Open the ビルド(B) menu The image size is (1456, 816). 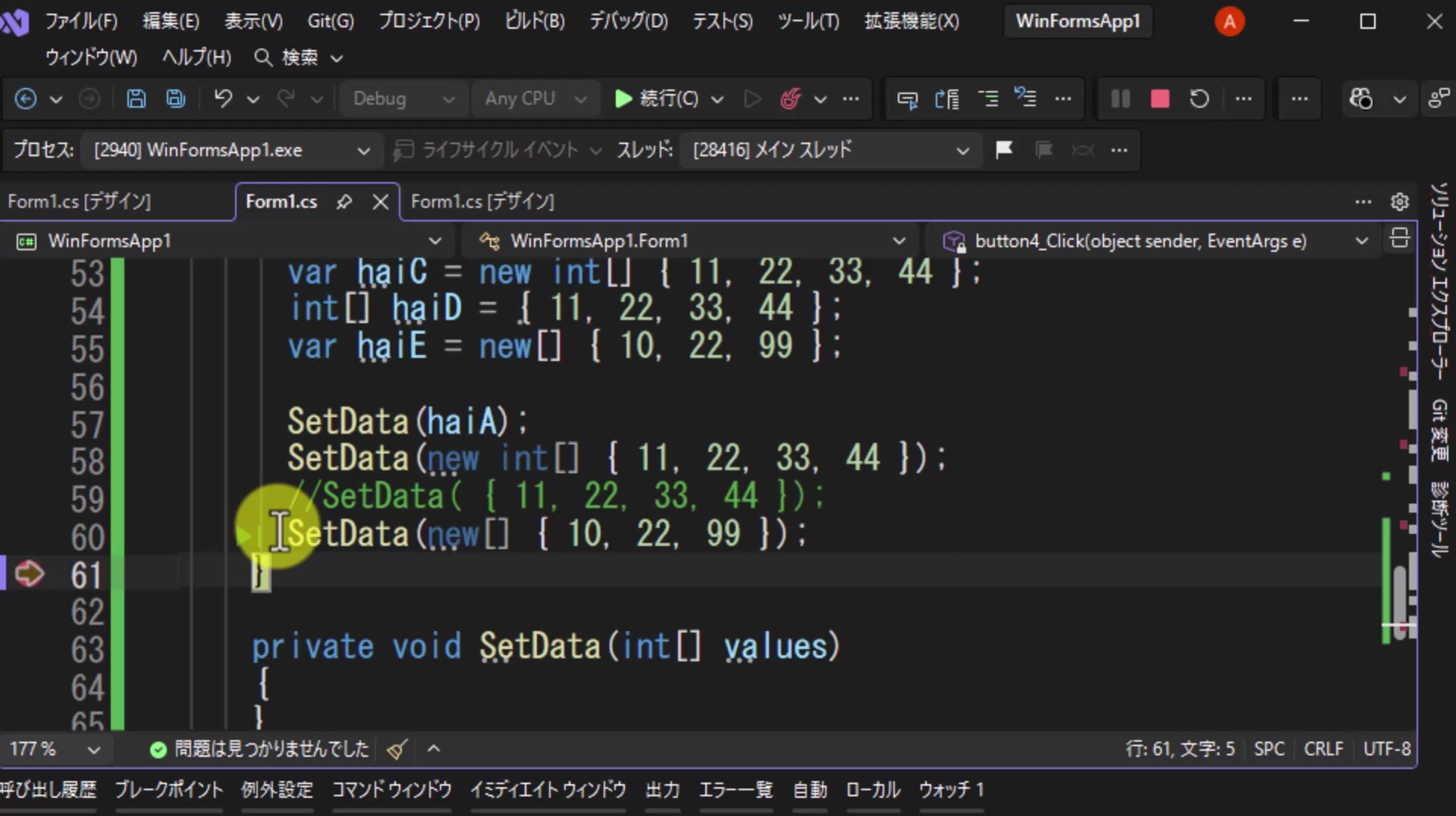tap(535, 21)
